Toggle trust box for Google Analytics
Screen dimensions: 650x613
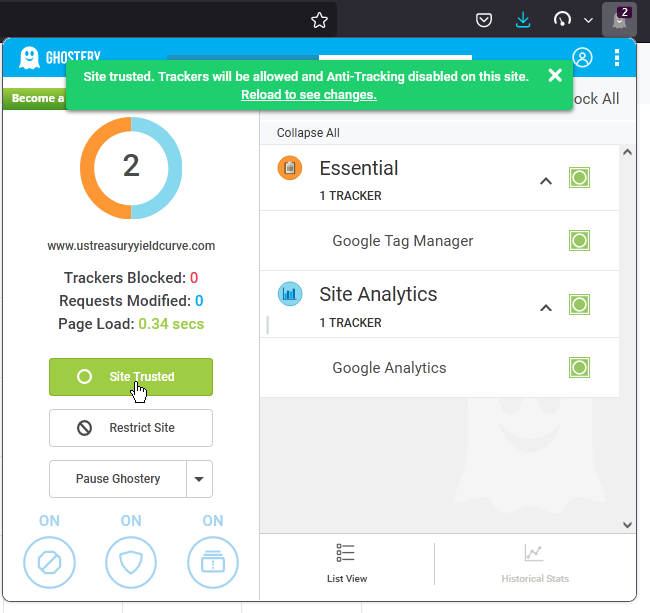pos(579,367)
